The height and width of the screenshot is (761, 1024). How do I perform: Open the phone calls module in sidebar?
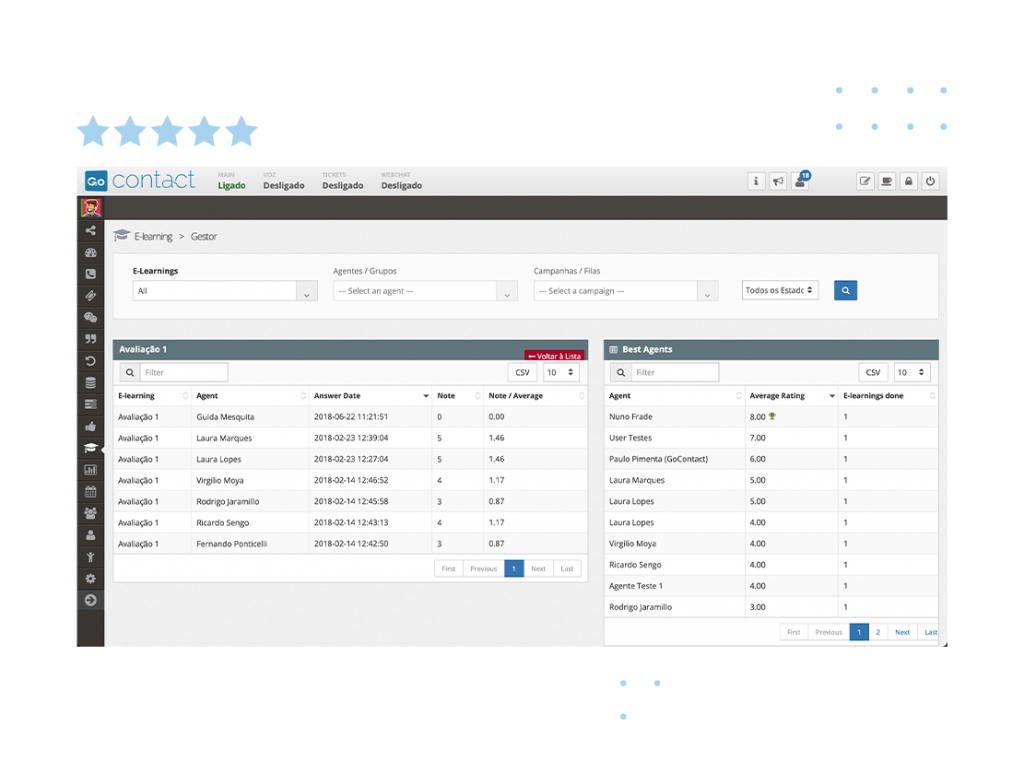click(x=91, y=274)
